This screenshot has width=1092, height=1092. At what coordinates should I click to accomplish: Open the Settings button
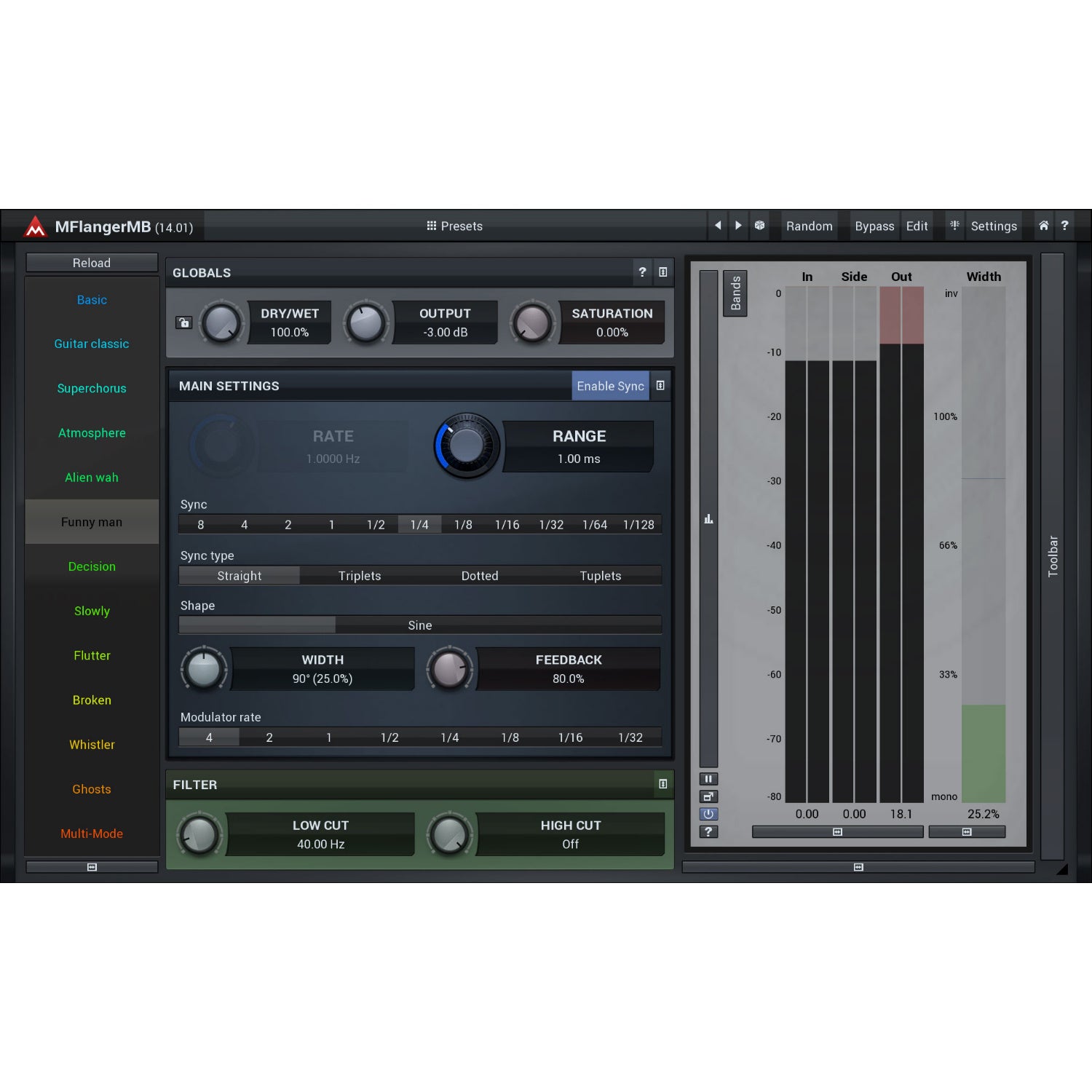click(x=994, y=226)
